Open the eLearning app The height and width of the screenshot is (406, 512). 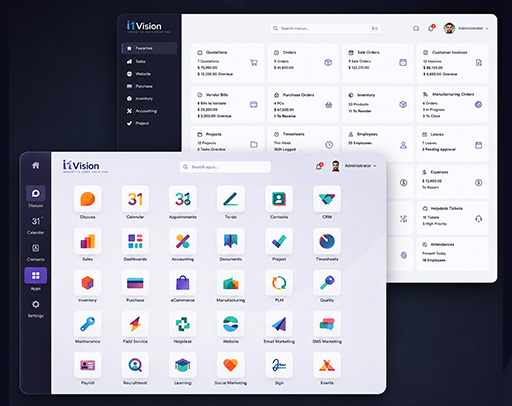pyautogui.click(x=183, y=365)
